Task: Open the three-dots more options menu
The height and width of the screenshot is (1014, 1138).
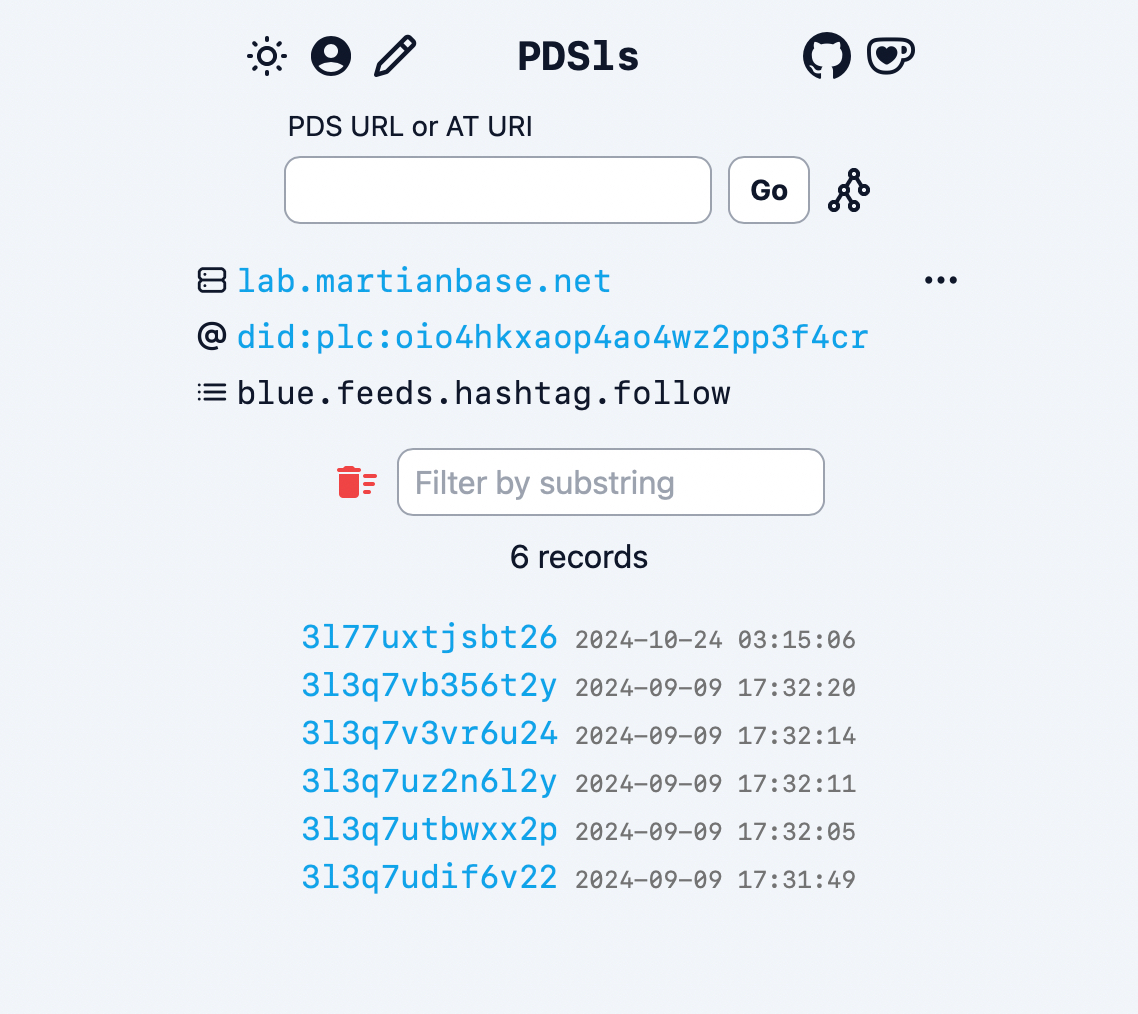Action: pos(941,281)
